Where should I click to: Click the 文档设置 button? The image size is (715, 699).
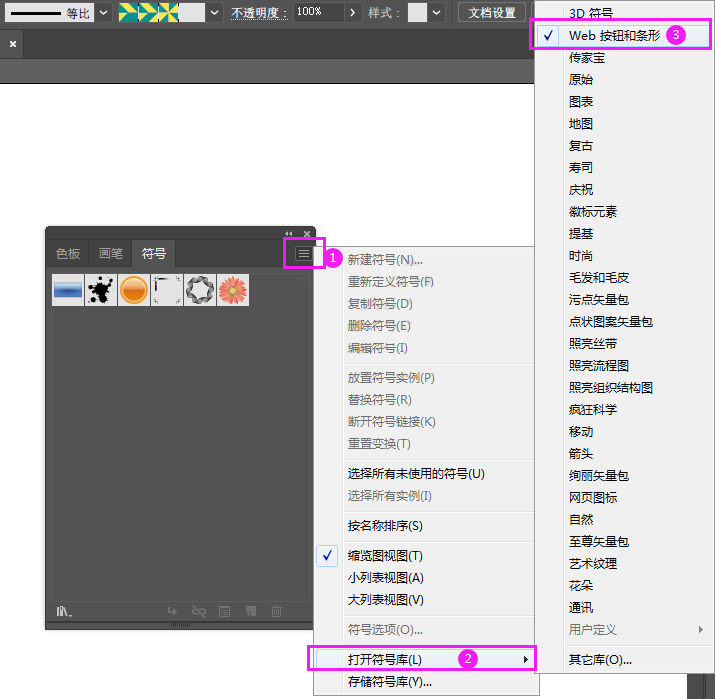click(x=492, y=13)
